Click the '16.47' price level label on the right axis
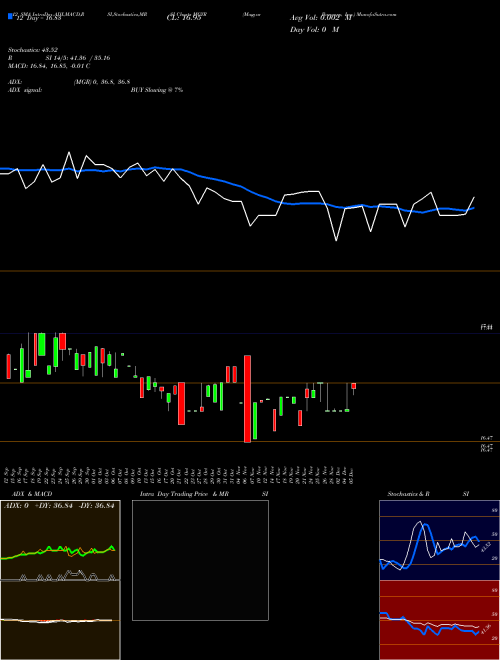This screenshot has height=660, width=500. 487,438
